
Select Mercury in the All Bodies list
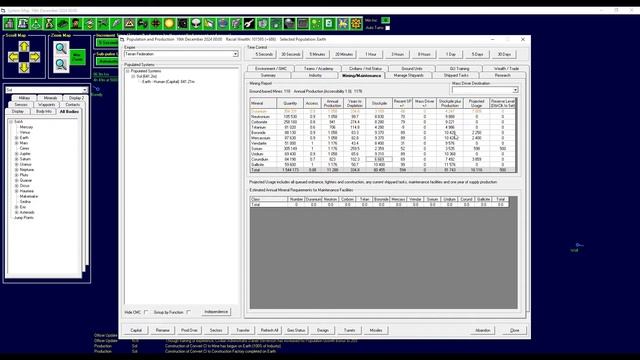(26, 127)
